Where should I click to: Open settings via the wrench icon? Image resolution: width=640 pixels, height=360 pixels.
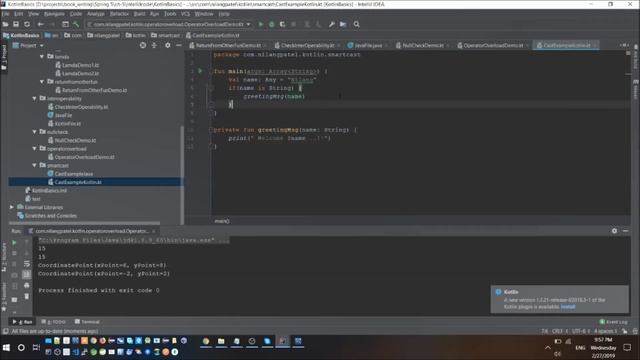click(332, 24)
